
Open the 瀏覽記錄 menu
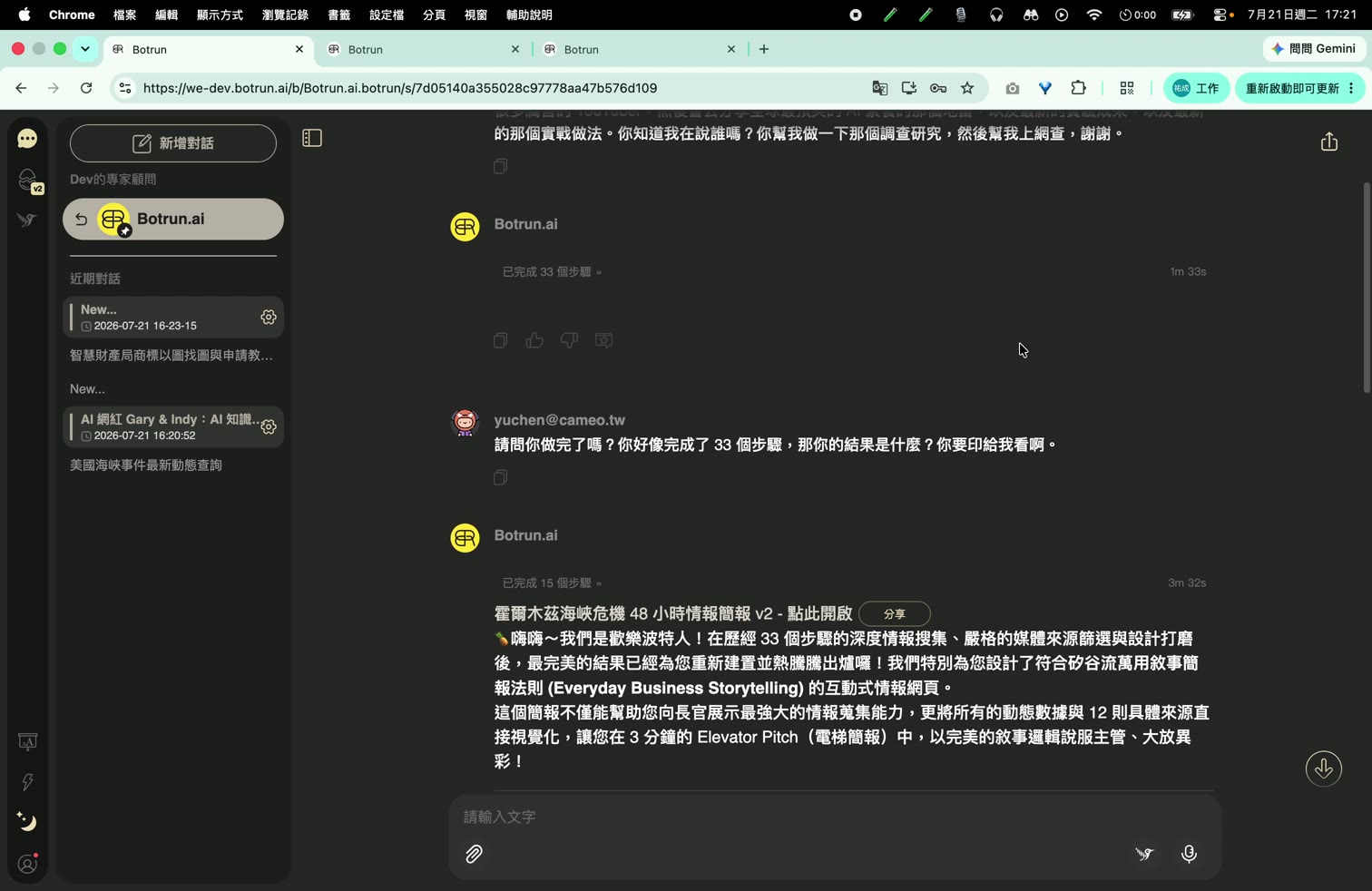point(285,15)
